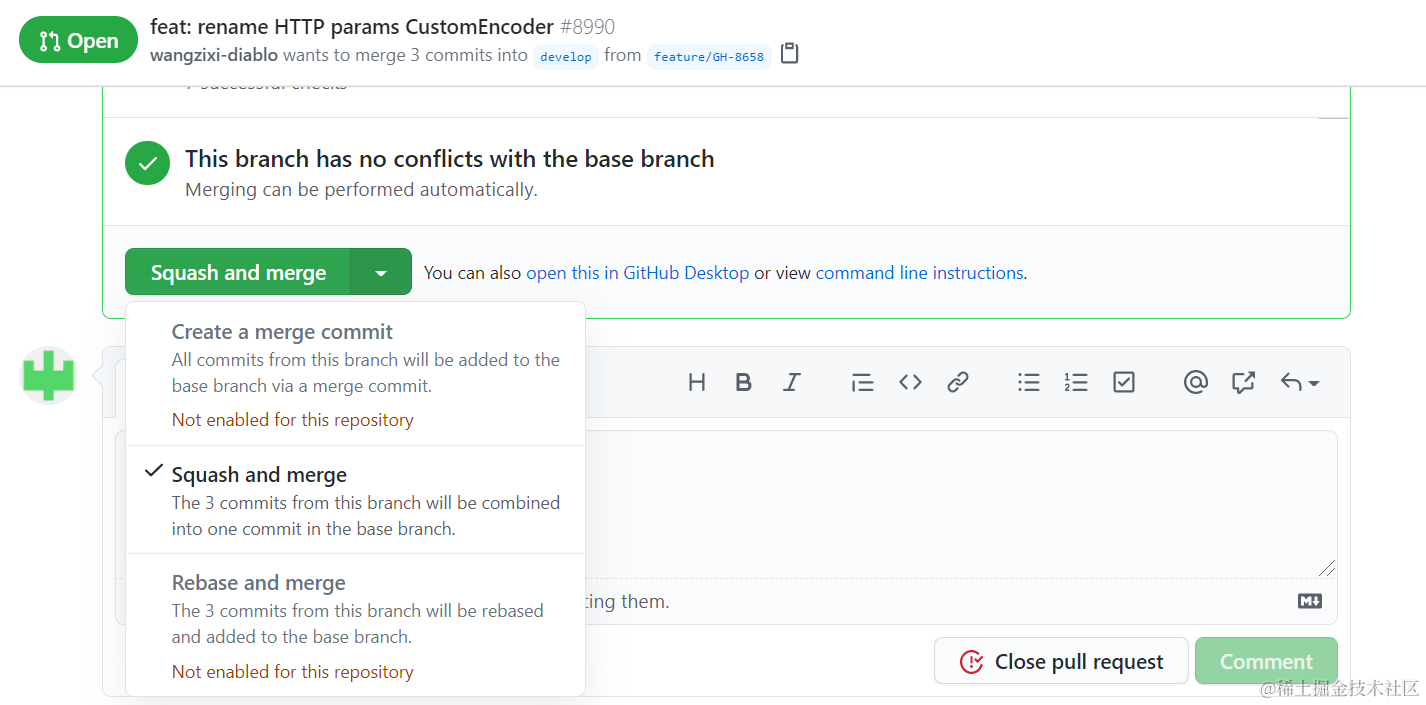Click the green user avatar
The image size is (1426, 705).
[x=49, y=375]
